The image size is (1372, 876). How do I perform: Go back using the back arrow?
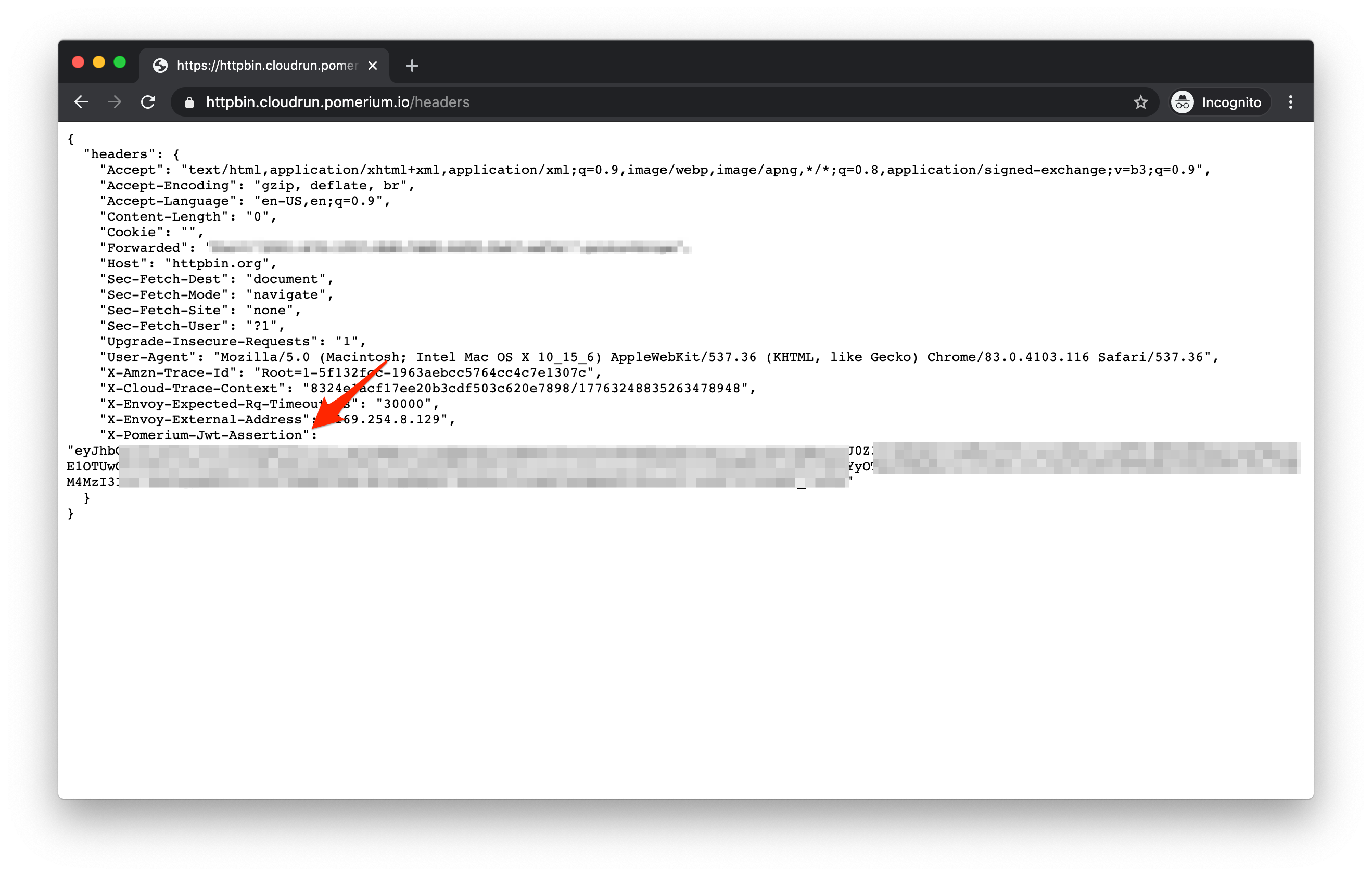pyautogui.click(x=82, y=102)
